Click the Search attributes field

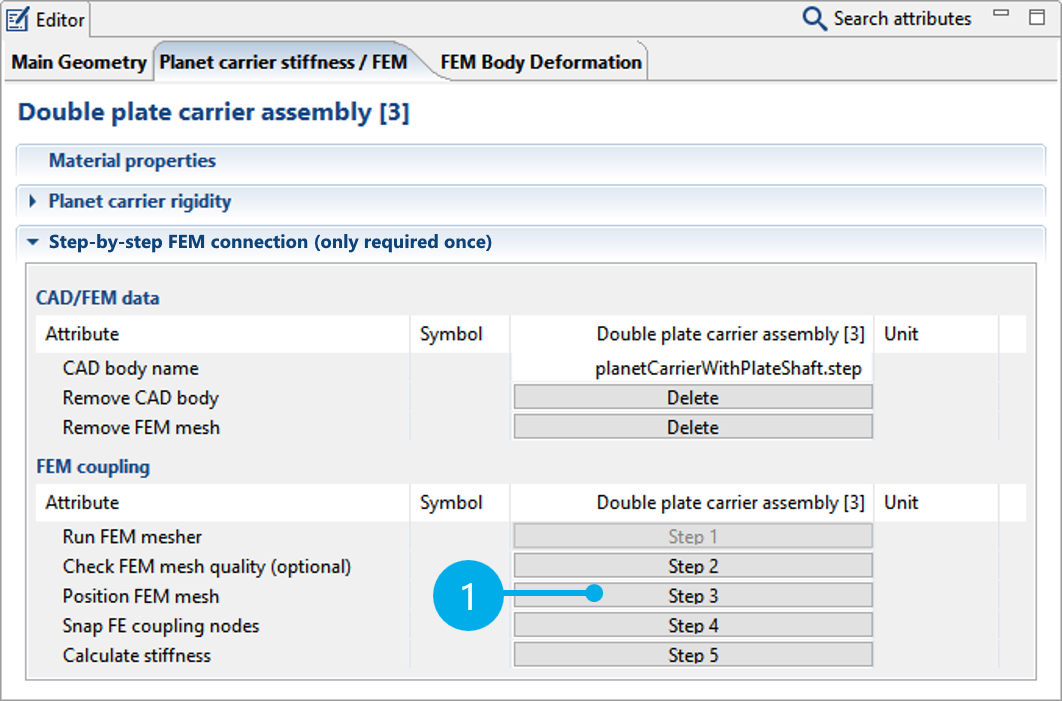point(902,18)
